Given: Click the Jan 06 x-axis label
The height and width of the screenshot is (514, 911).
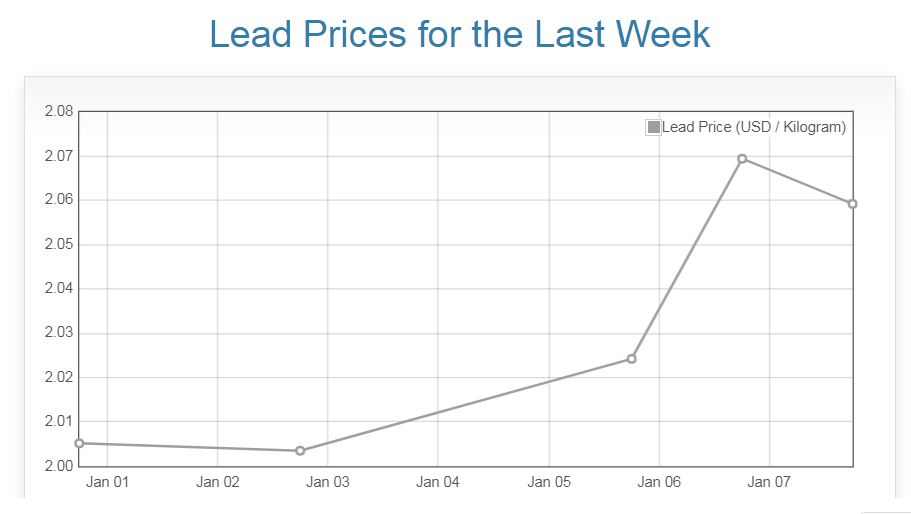Looking at the screenshot, I should click(x=659, y=482).
